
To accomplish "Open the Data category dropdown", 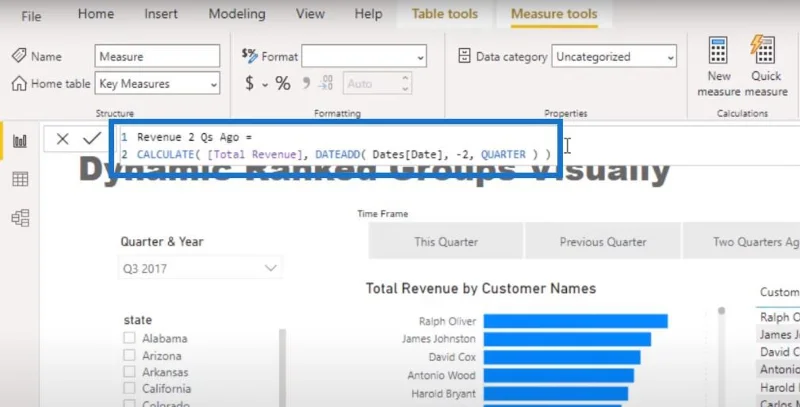I will pyautogui.click(x=614, y=56).
